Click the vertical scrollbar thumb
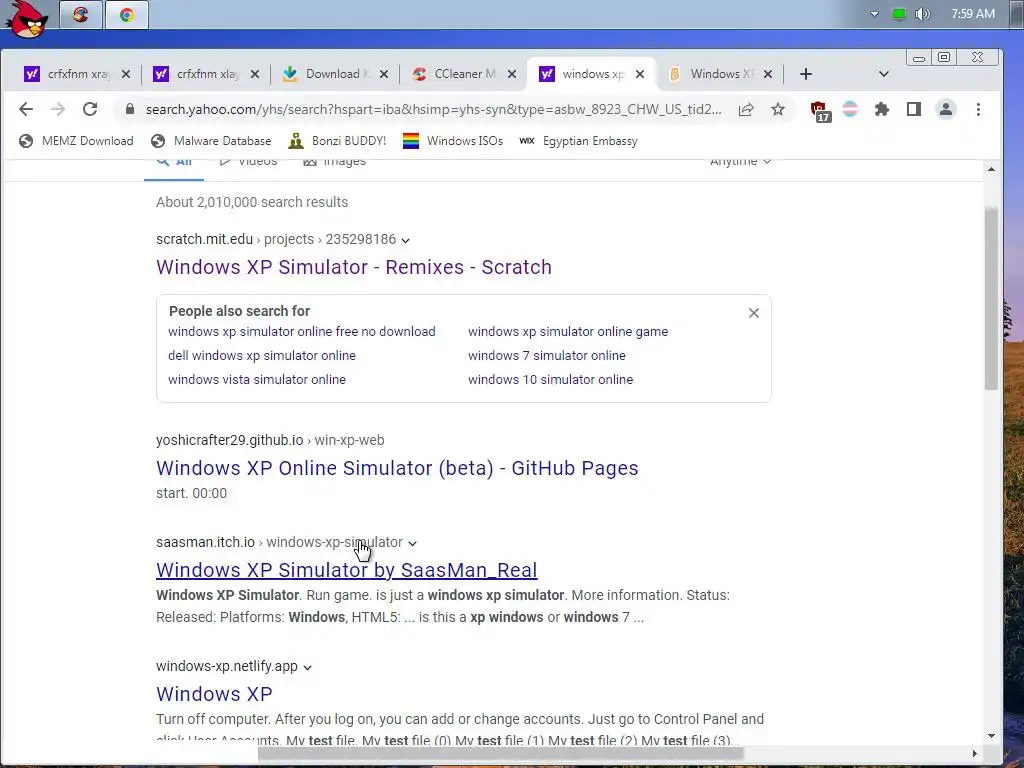Viewport: 1024px width, 768px height. click(x=991, y=298)
